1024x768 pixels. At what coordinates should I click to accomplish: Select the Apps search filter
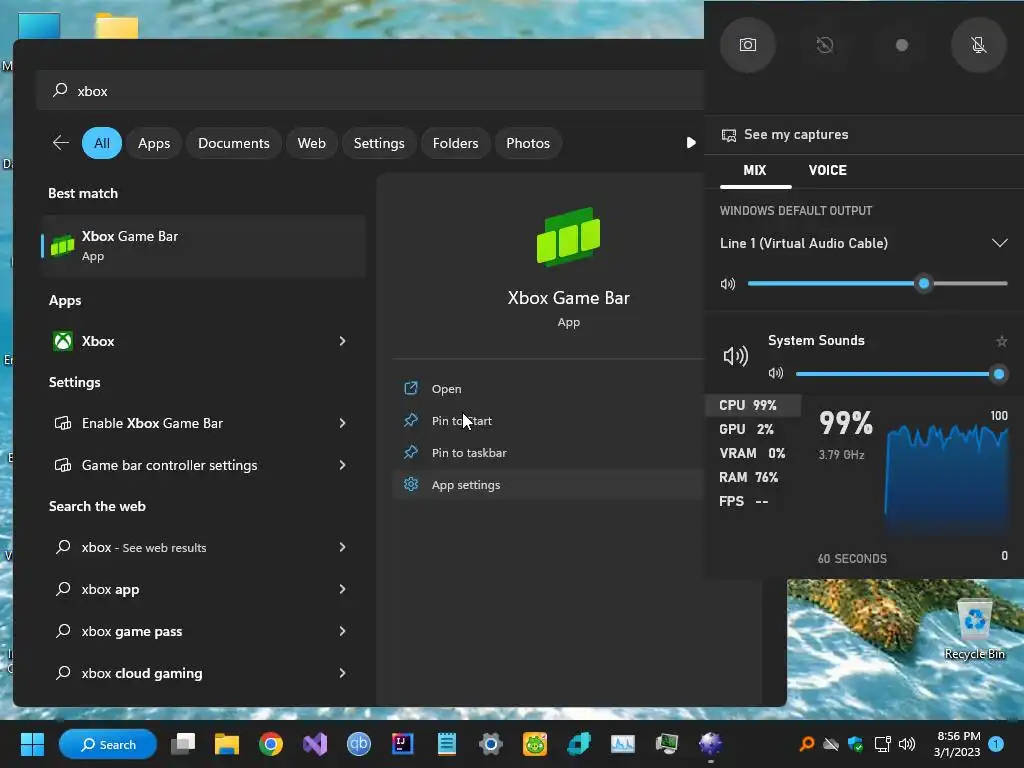(x=154, y=143)
